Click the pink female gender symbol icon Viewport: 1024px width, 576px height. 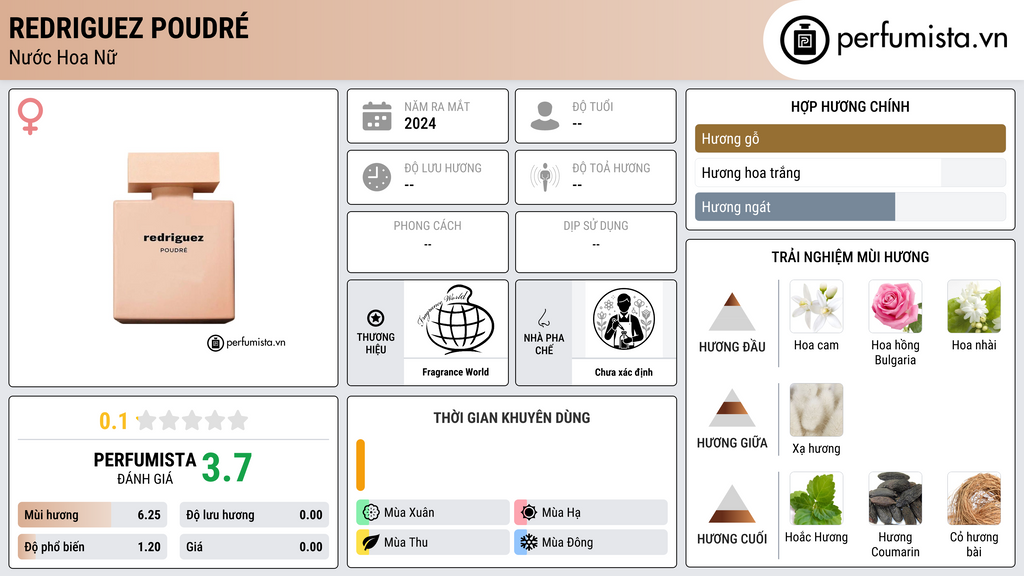pyautogui.click(x=30, y=116)
